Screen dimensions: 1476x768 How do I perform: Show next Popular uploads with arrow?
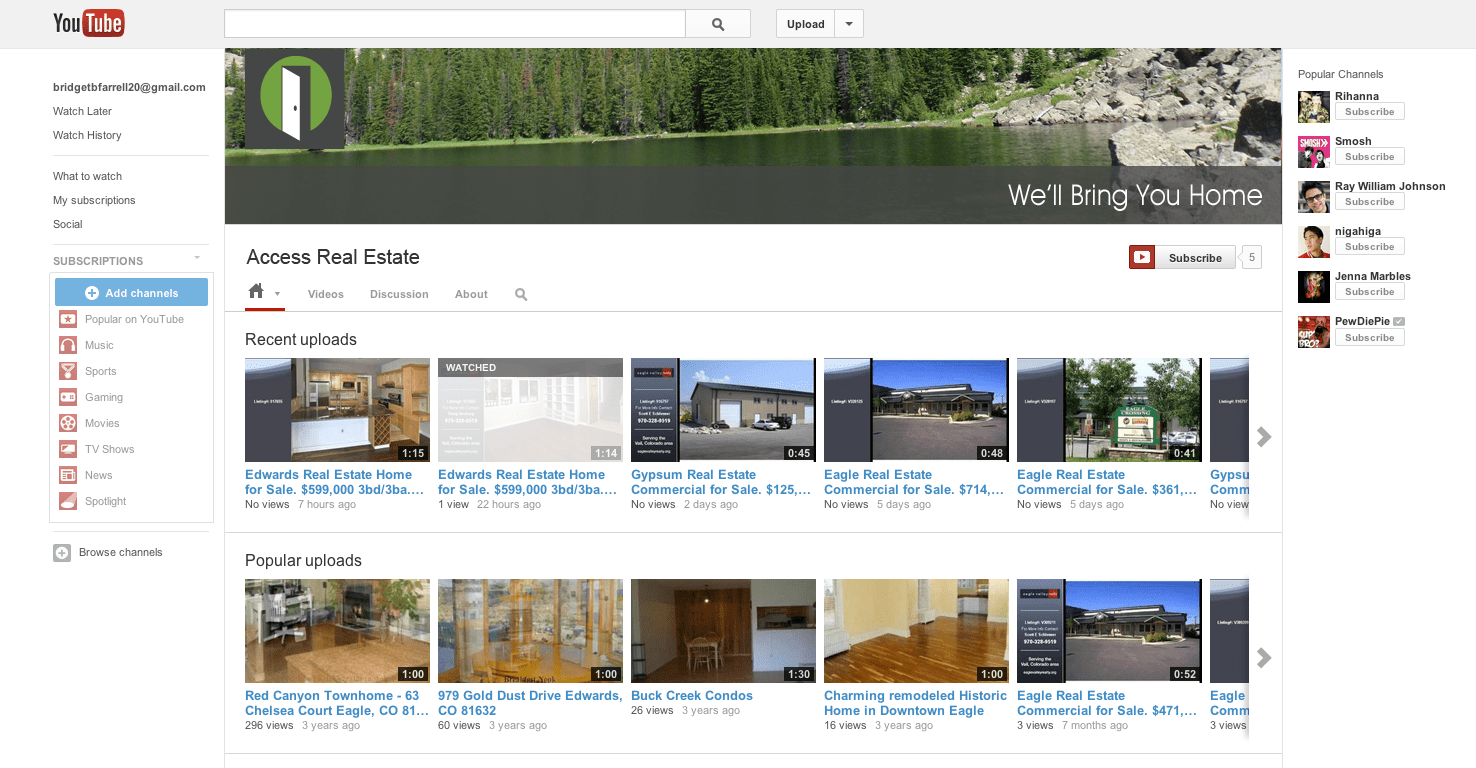(1264, 657)
